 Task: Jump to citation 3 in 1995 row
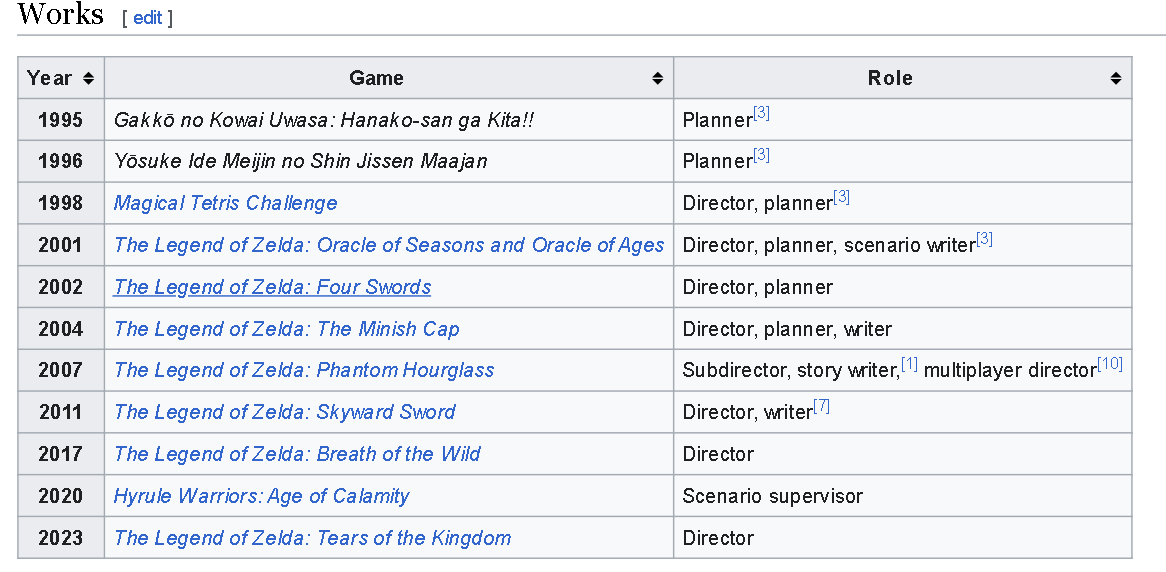point(761,113)
